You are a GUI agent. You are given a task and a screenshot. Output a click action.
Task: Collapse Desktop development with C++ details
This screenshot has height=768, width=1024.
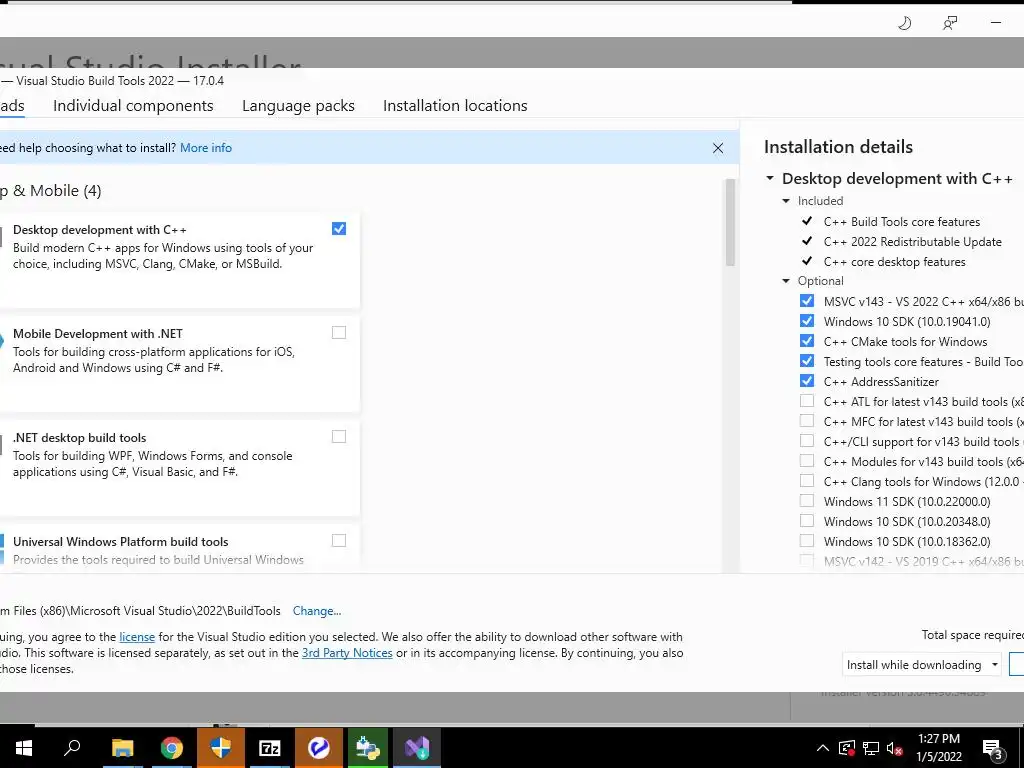(x=770, y=178)
